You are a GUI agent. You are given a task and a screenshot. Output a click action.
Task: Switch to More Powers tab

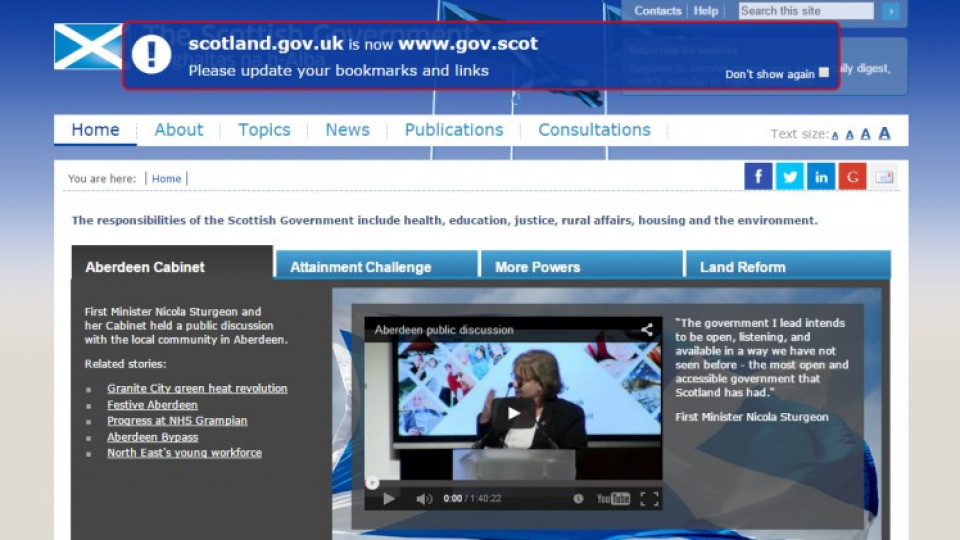tap(582, 265)
